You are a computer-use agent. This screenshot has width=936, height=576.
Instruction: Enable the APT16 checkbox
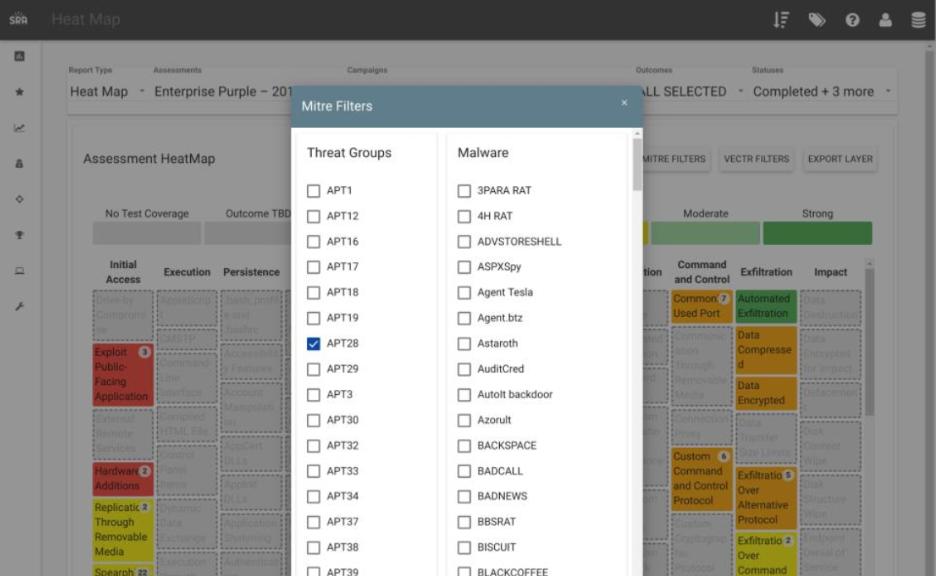click(313, 242)
